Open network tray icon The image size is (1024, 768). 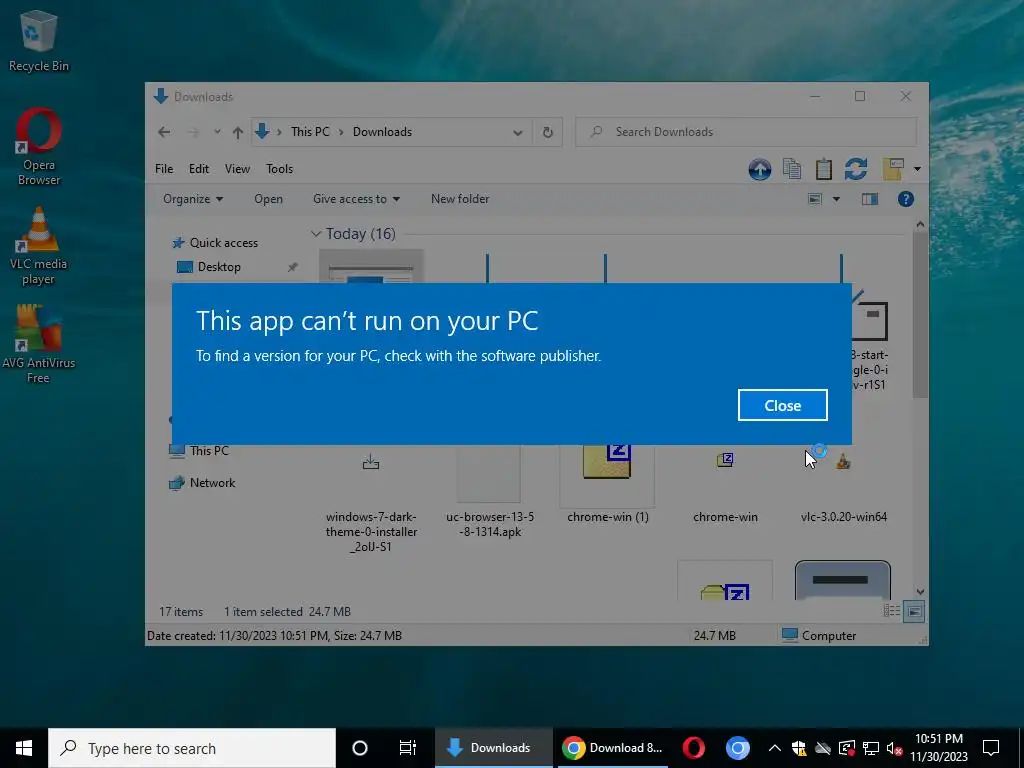pyautogui.click(x=871, y=748)
